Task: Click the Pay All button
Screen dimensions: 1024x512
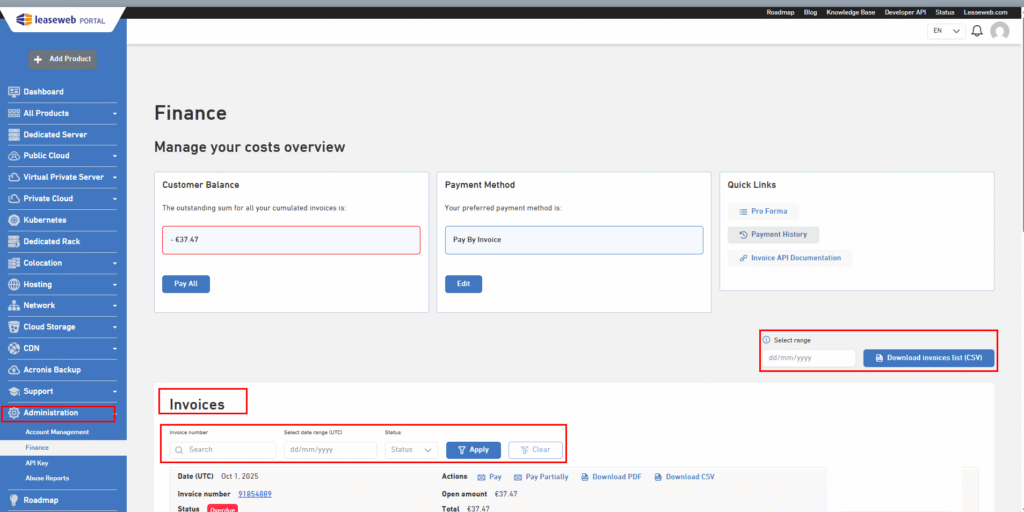Action: point(186,284)
